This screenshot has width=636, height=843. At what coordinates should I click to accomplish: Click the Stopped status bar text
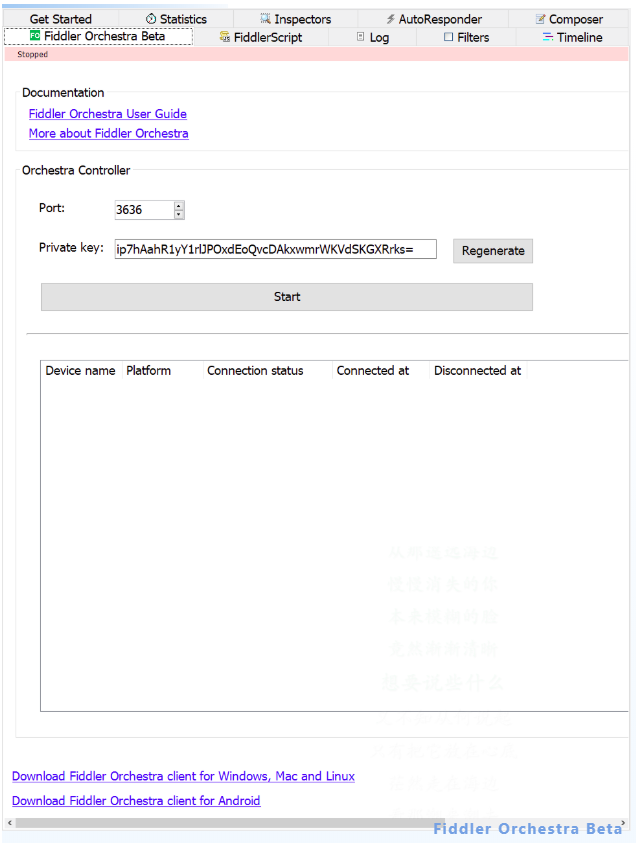pyautogui.click(x=32, y=54)
